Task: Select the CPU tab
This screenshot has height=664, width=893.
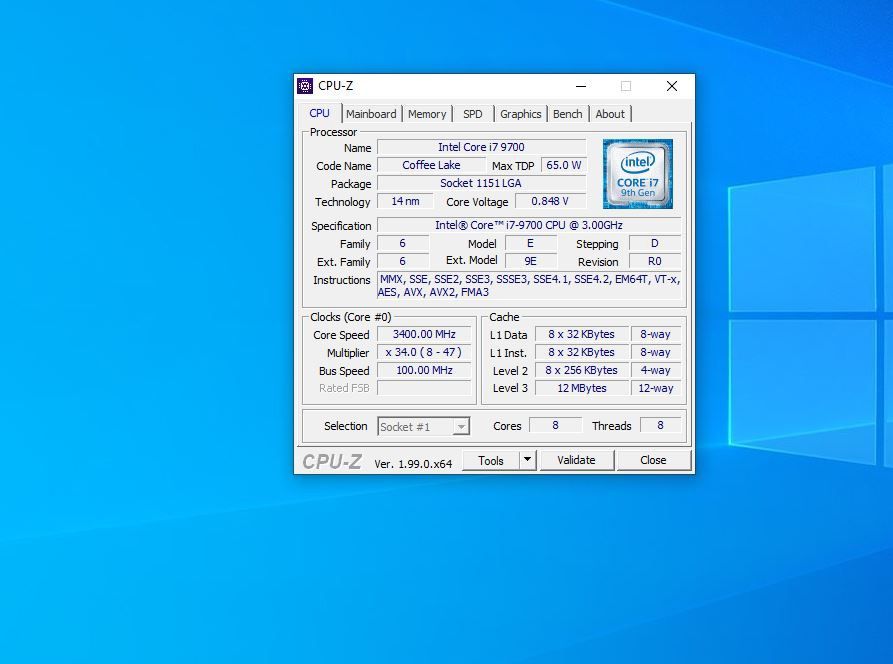Action: tap(319, 113)
